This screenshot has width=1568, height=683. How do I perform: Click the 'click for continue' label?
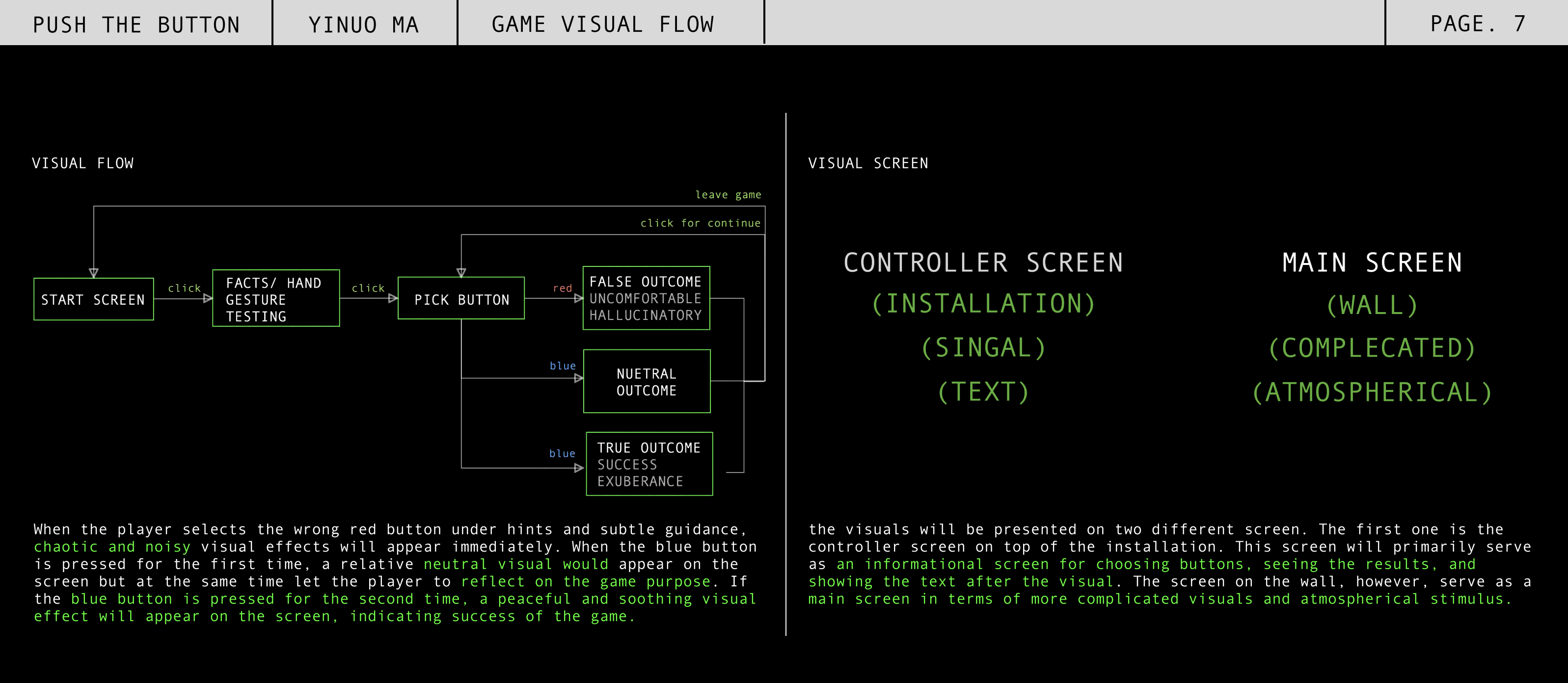click(700, 223)
